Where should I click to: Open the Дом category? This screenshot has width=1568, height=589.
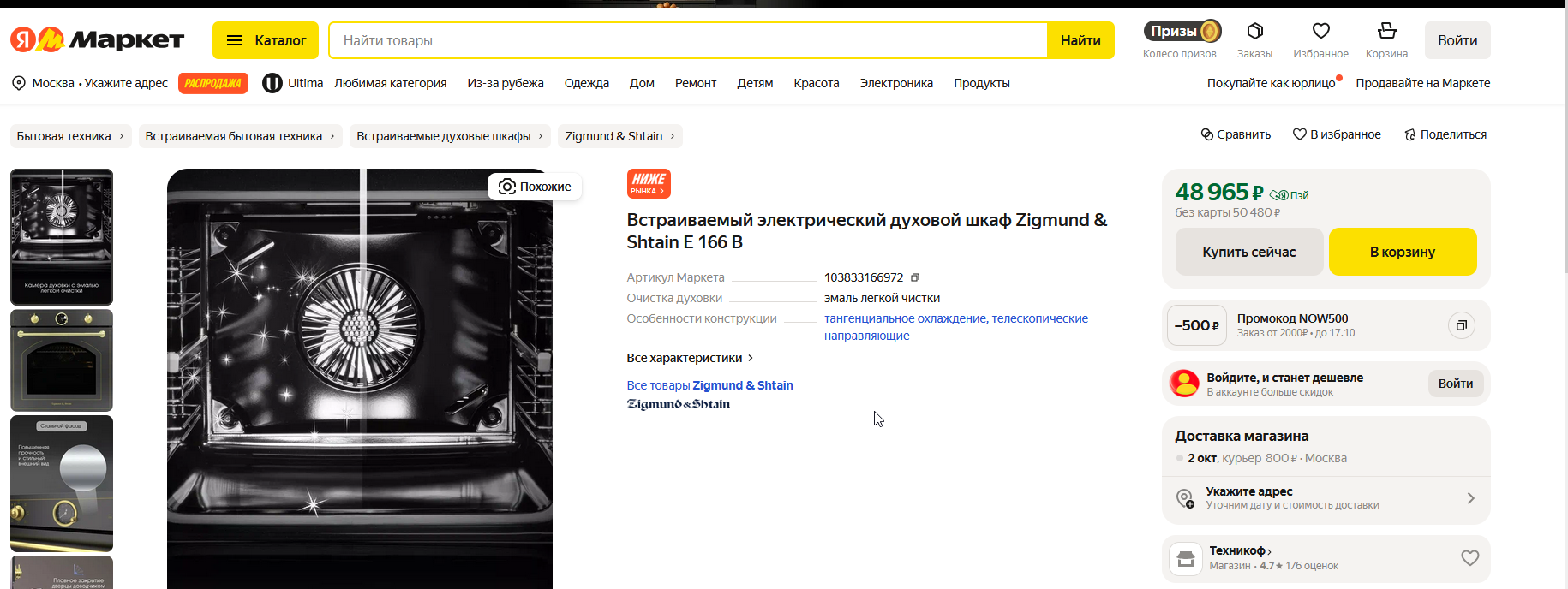642,83
